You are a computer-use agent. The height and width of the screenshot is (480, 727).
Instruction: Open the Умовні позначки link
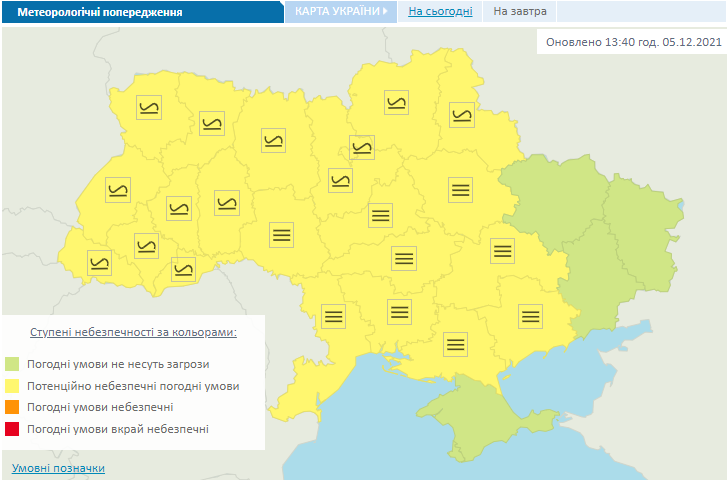point(58,468)
